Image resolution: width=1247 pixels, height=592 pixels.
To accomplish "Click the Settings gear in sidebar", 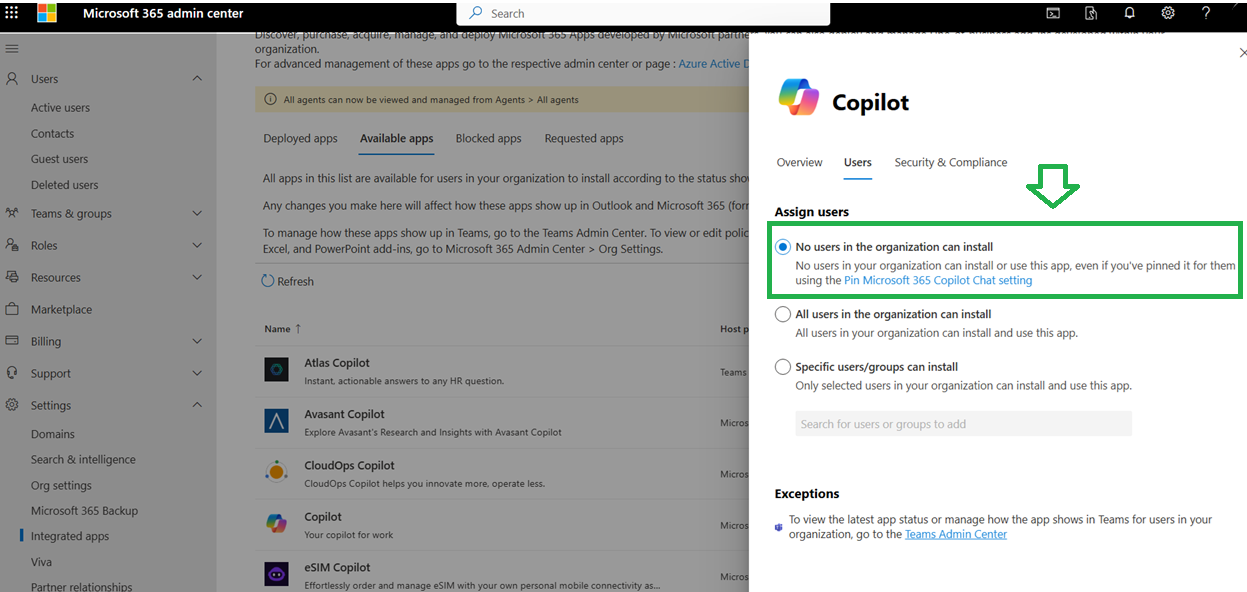I will (12, 405).
